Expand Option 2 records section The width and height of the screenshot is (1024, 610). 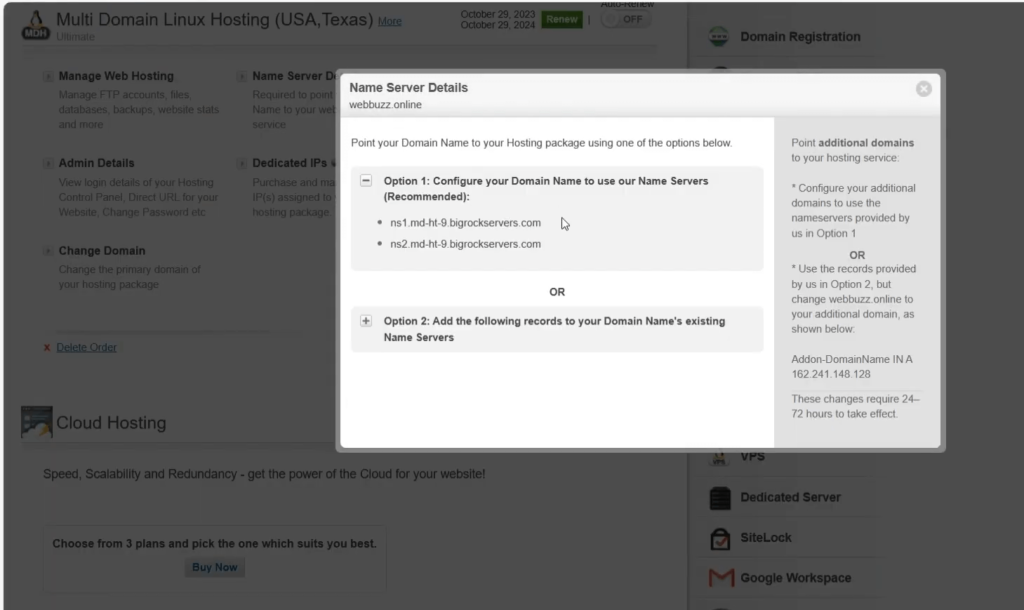[366, 321]
